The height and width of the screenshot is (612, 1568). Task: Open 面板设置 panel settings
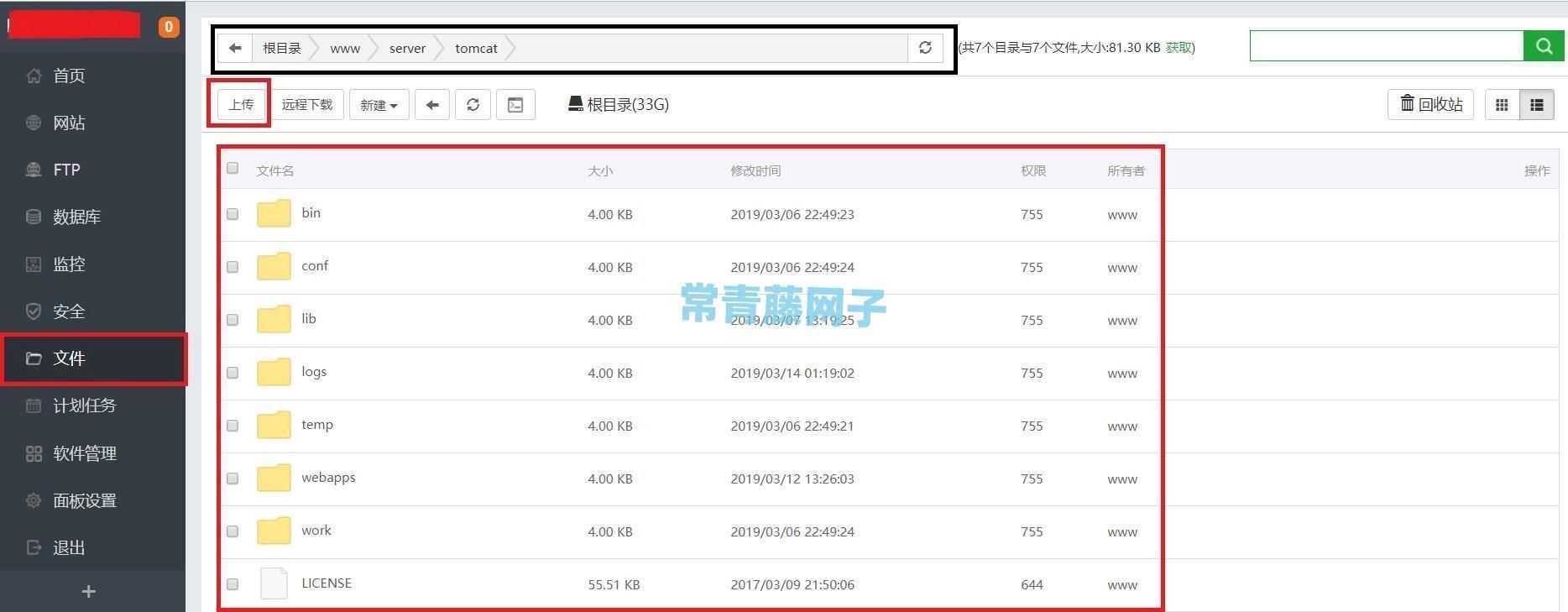[x=92, y=500]
